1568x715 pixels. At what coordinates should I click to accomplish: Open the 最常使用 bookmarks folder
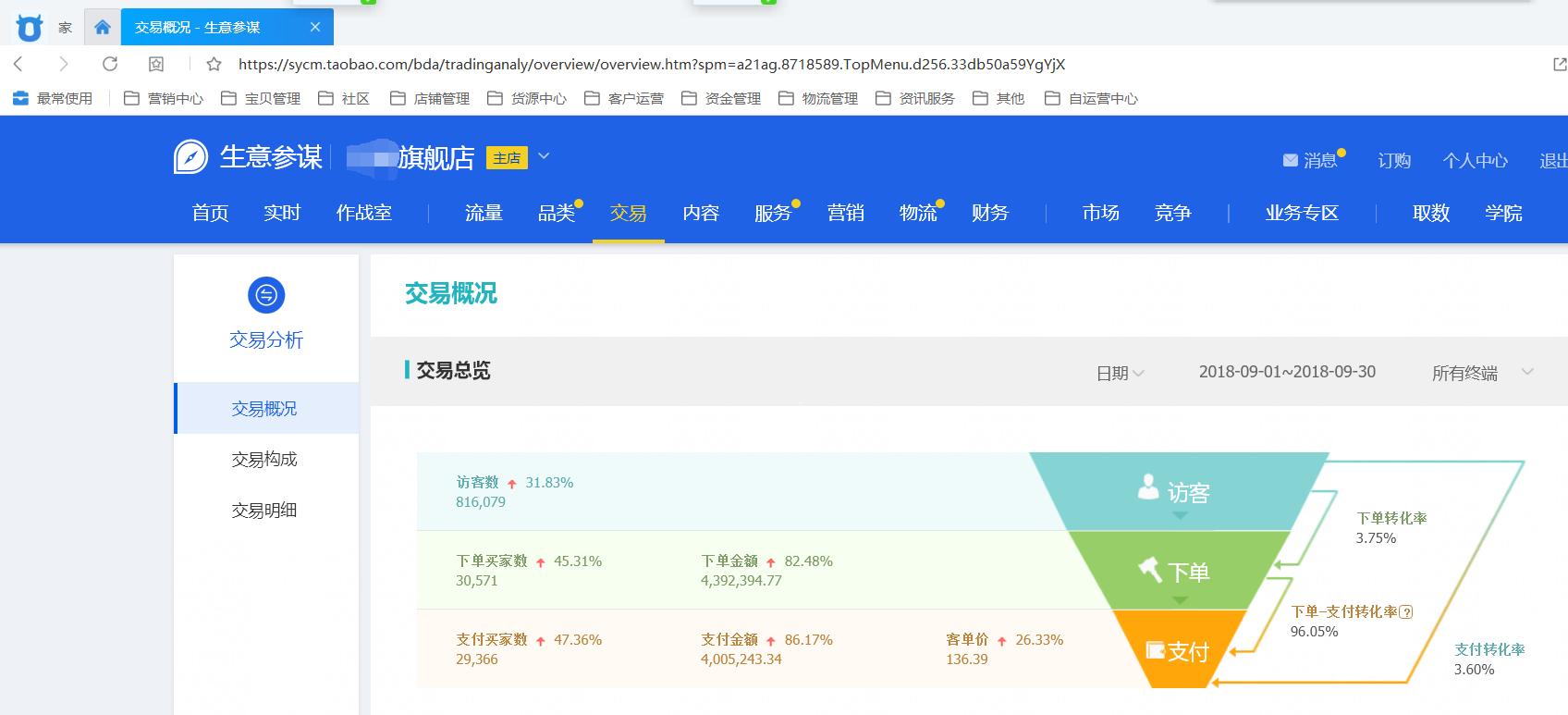(52, 98)
